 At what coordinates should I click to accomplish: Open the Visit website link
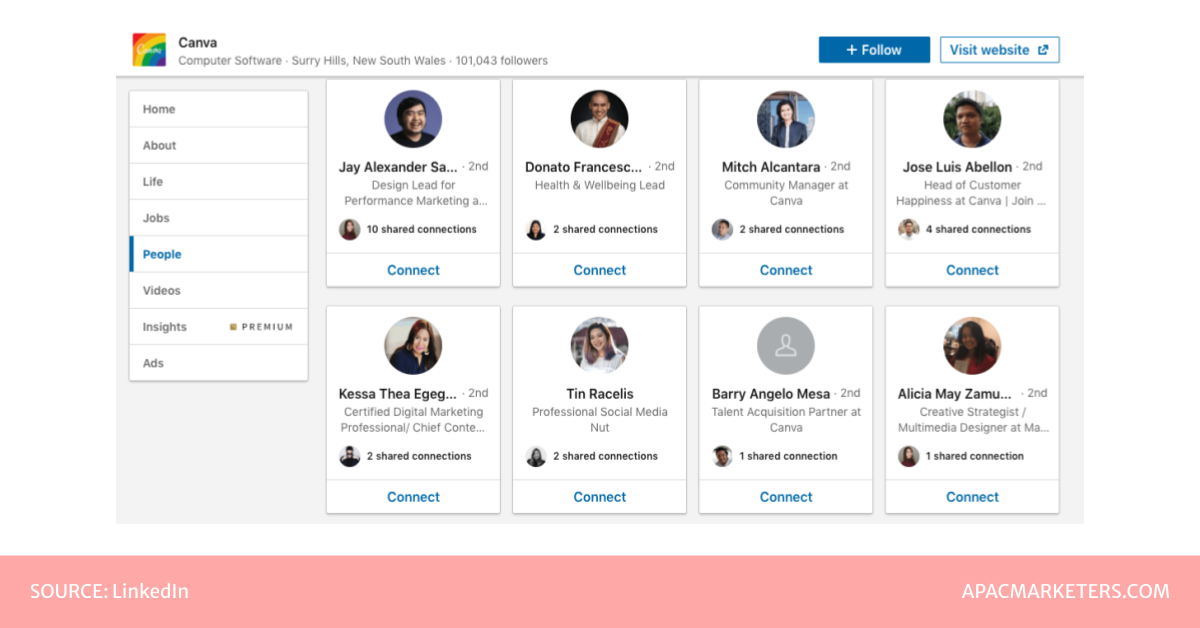999,50
